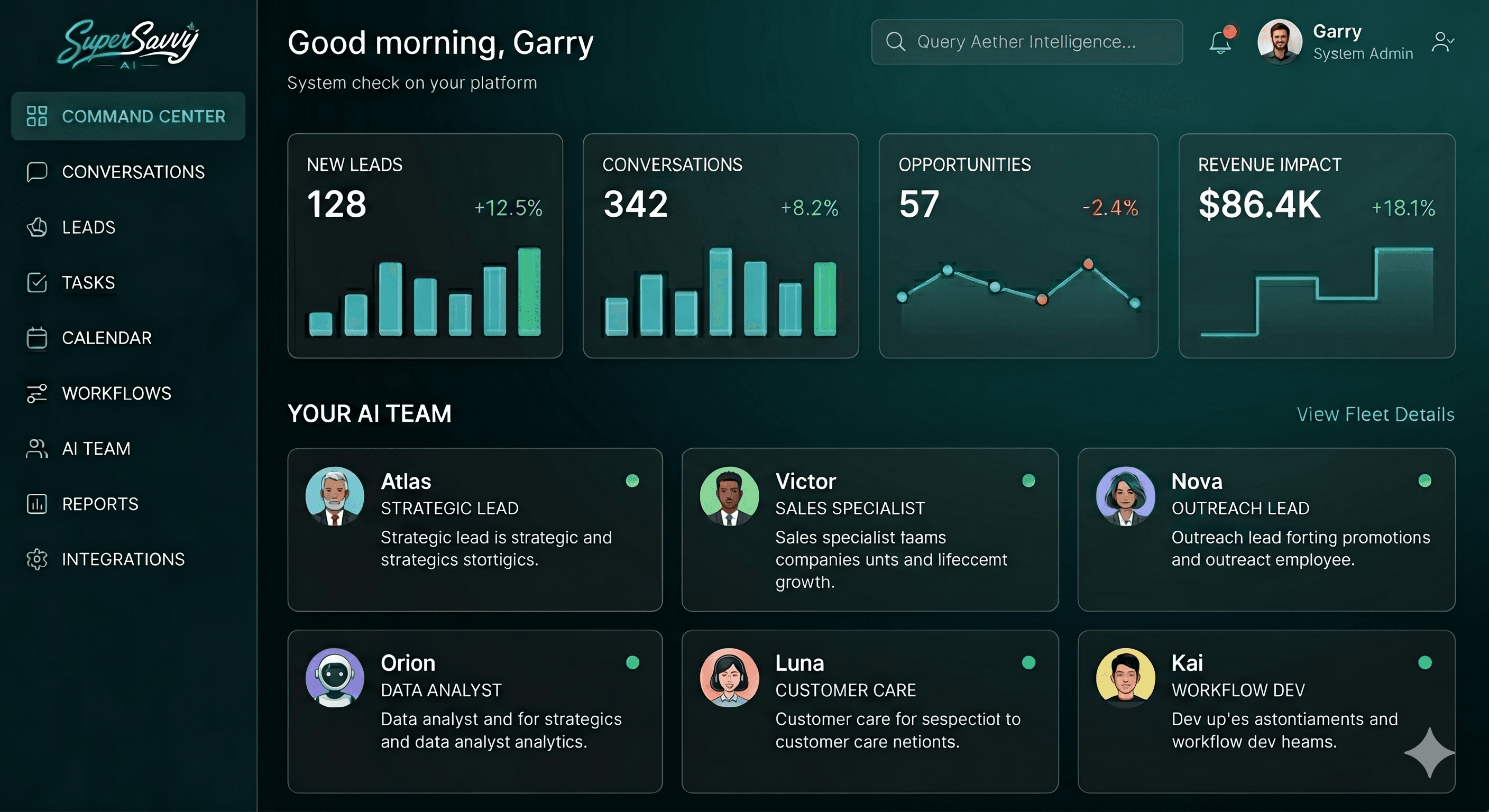Image resolution: width=1489 pixels, height=812 pixels.
Task: Open the New Leads stat card
Action: point(425,246)
